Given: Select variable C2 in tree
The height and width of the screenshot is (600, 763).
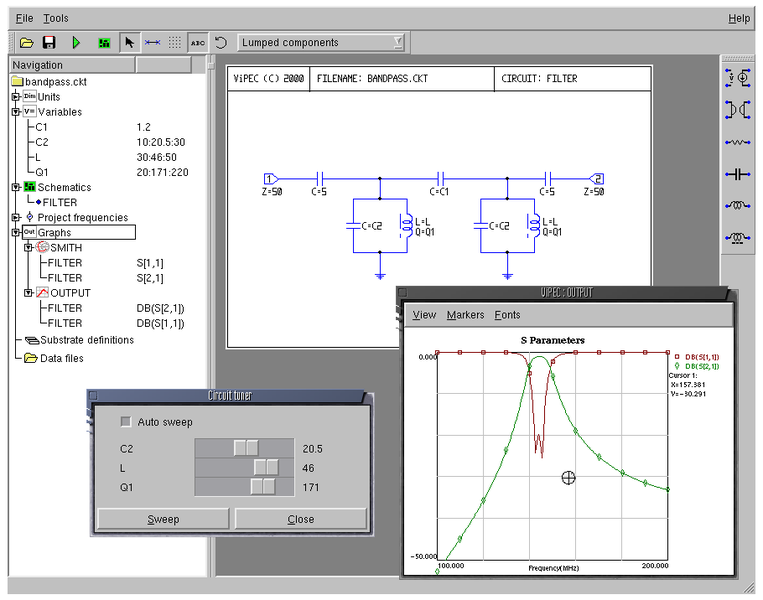Looking at the screenshot, I should (42, 142).
